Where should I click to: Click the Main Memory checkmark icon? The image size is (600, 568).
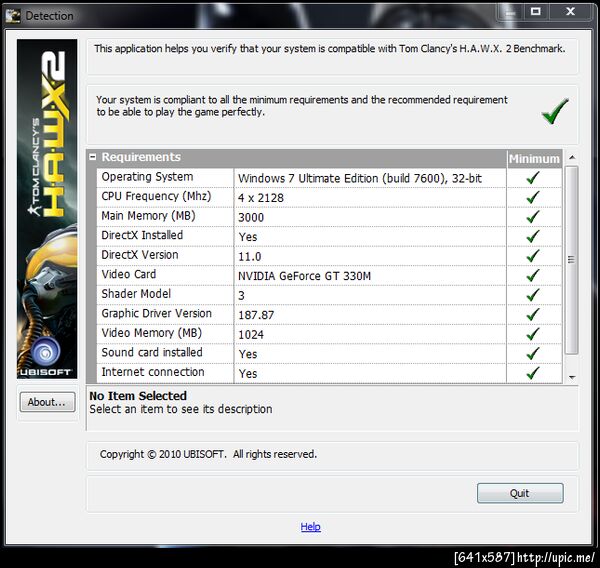[x=532, y=217]
